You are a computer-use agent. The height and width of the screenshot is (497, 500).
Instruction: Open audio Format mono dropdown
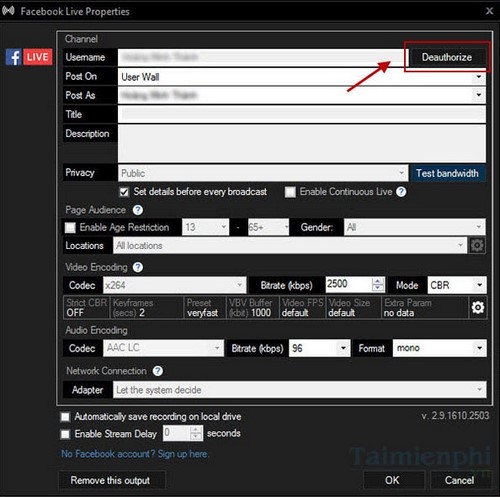pos(440,348)
